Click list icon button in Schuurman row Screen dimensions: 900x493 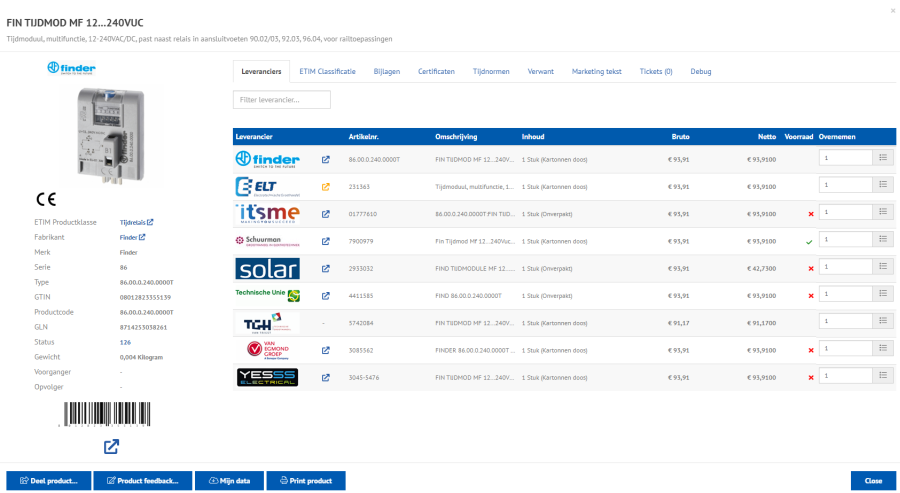point(883,240)
